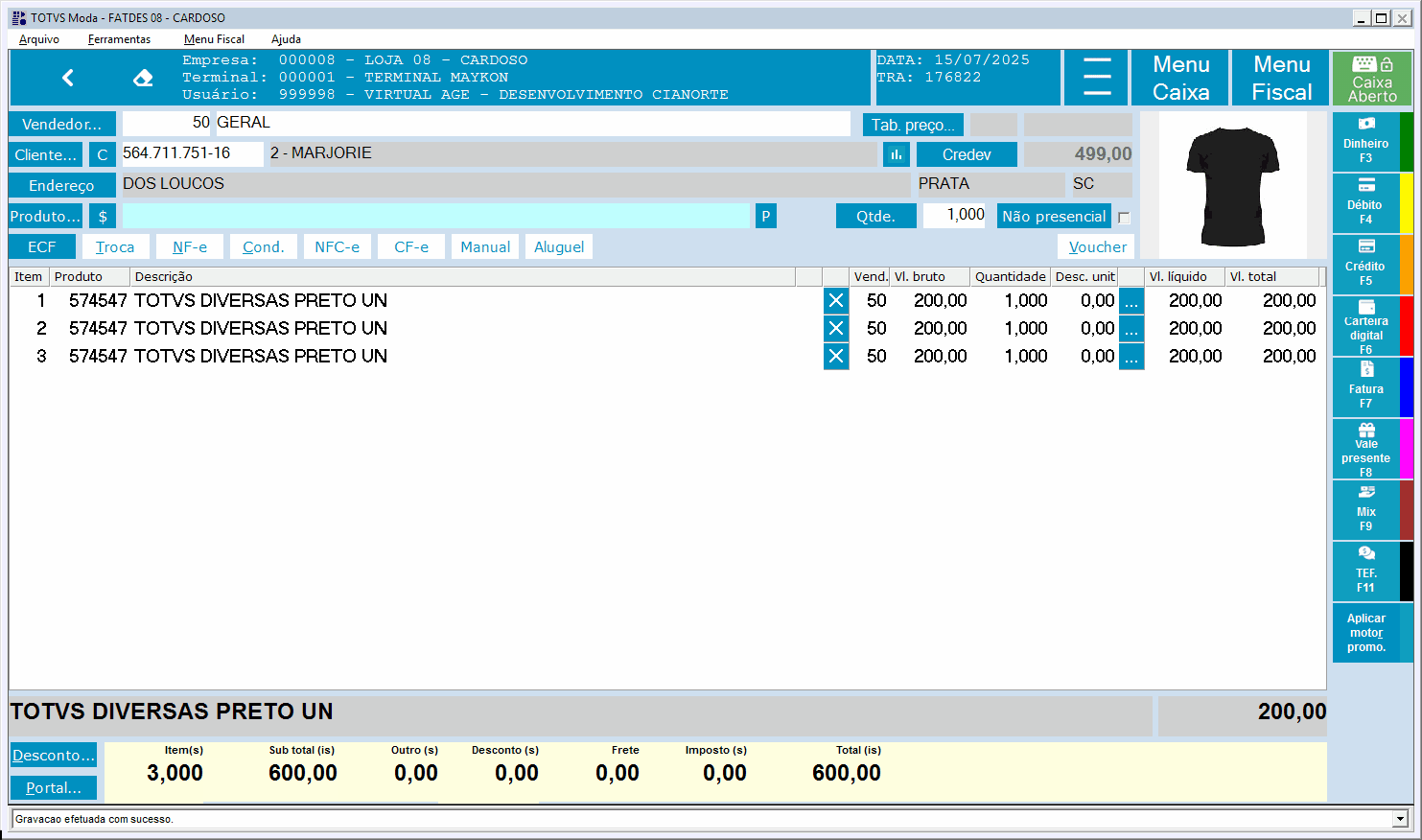The image size is (1422, 840).
Task: Switch to the ECF tab
Action: tap(42, 246)
